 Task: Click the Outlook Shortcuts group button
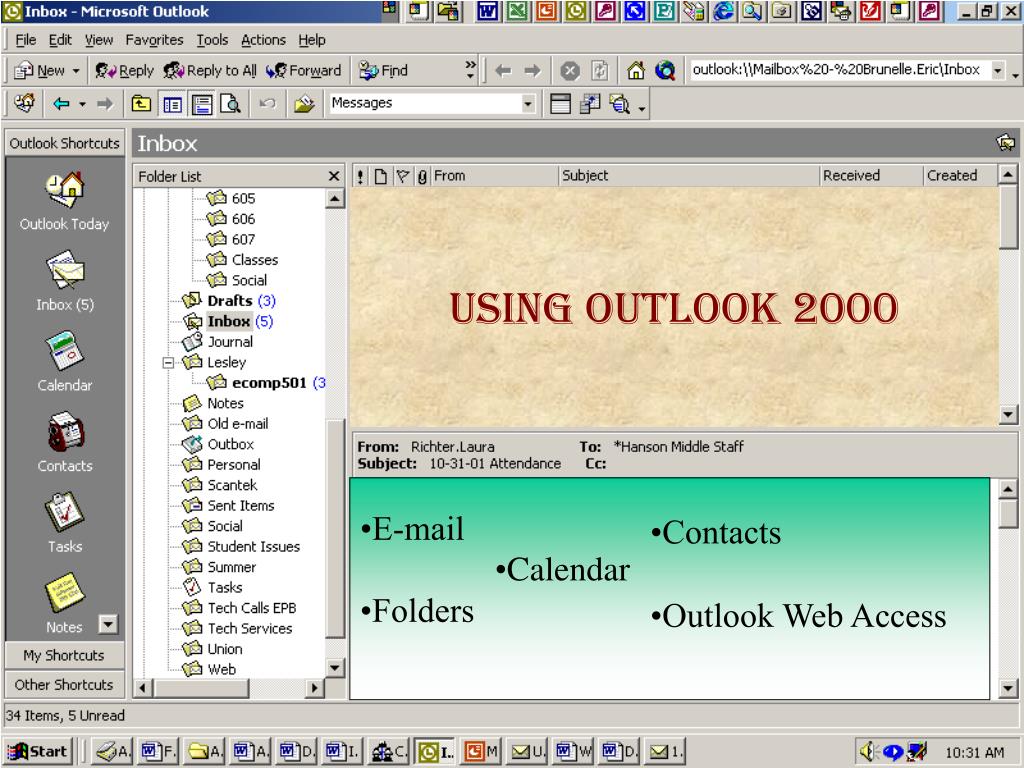coord(64,143)
